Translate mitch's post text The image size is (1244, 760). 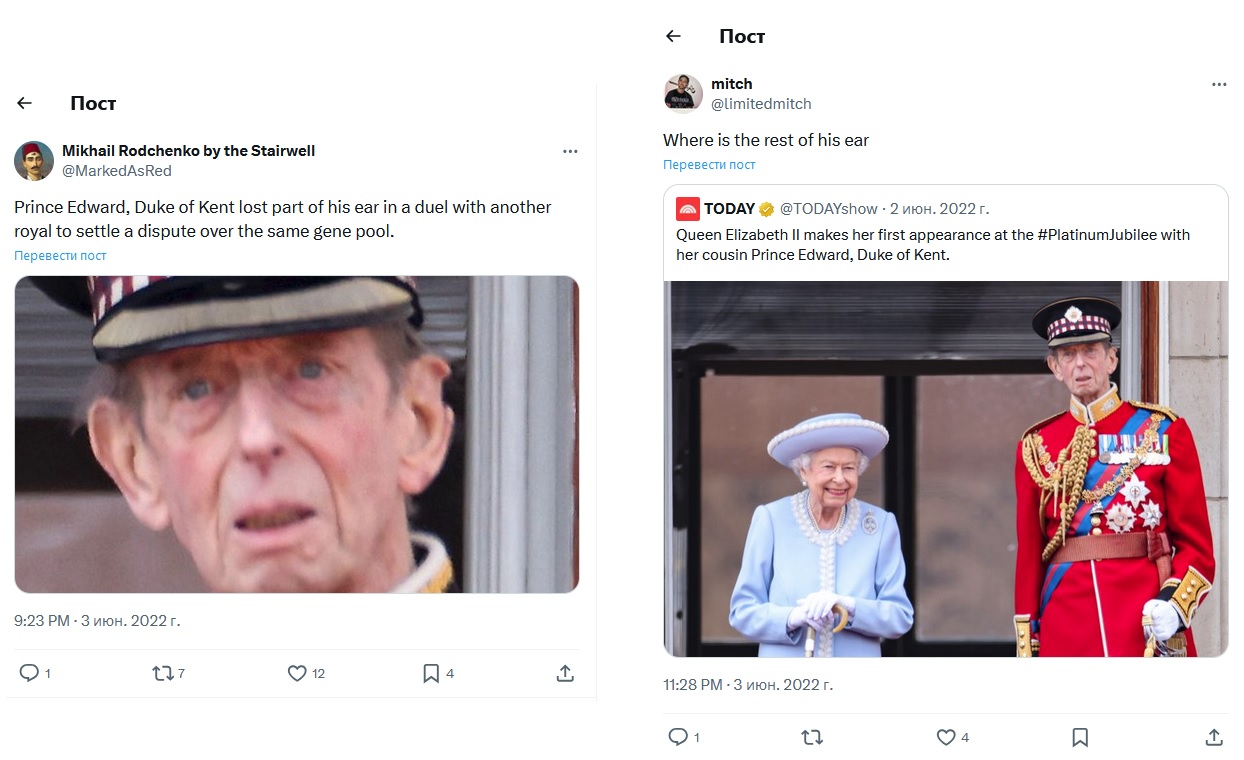click(709, 165)
